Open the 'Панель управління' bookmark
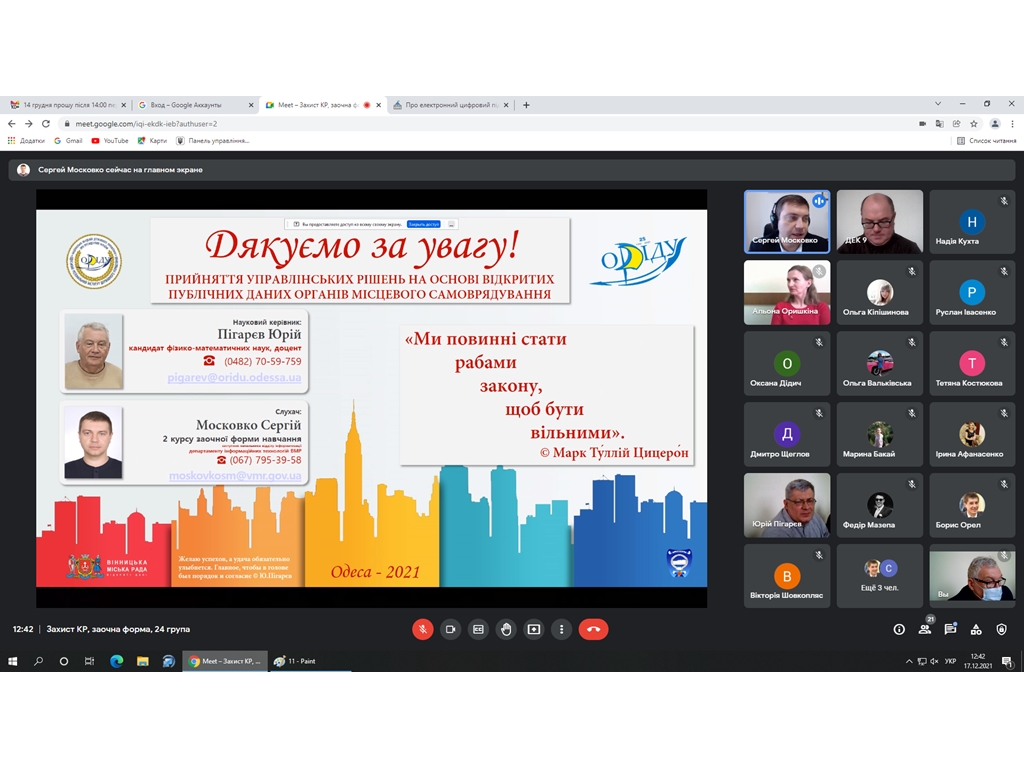Viewport: 1024px width, 768px height. click(x=213, y=140)
